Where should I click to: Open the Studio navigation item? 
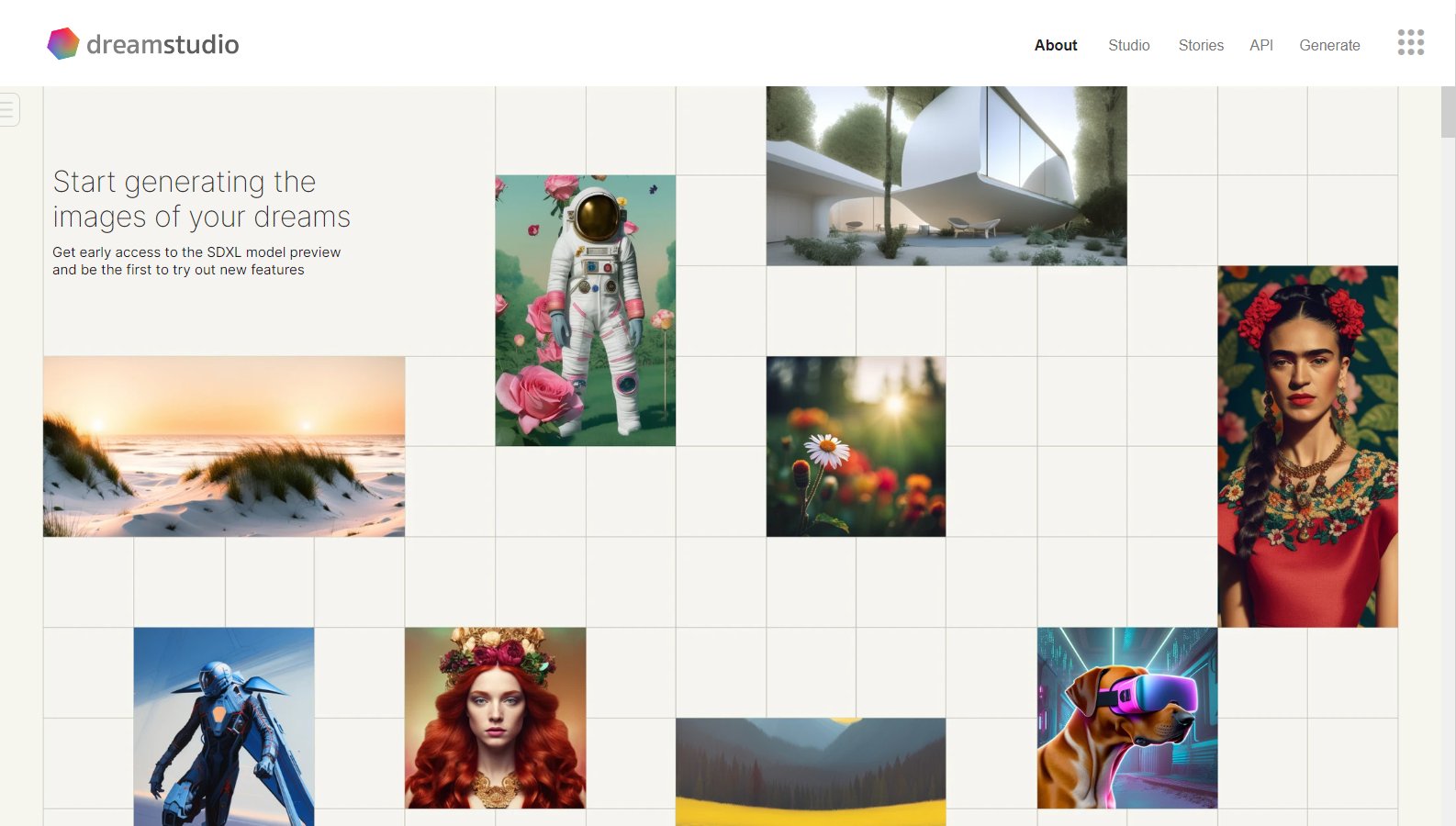(x=1128, y=45)
